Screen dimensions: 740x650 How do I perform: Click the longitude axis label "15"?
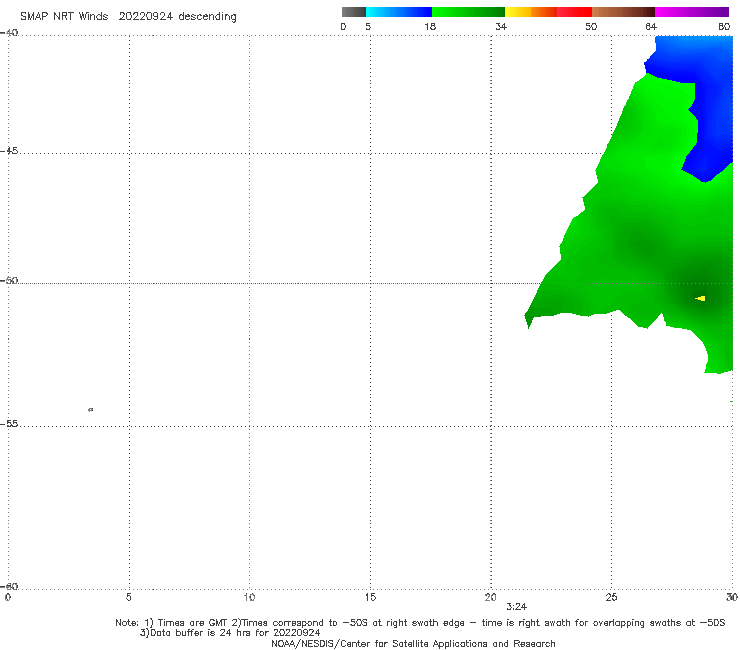(370, 597)
